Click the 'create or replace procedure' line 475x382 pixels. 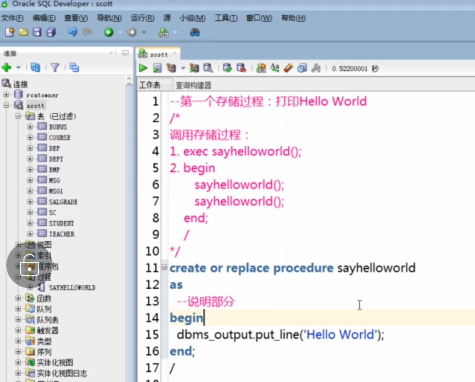coord(293,268)
